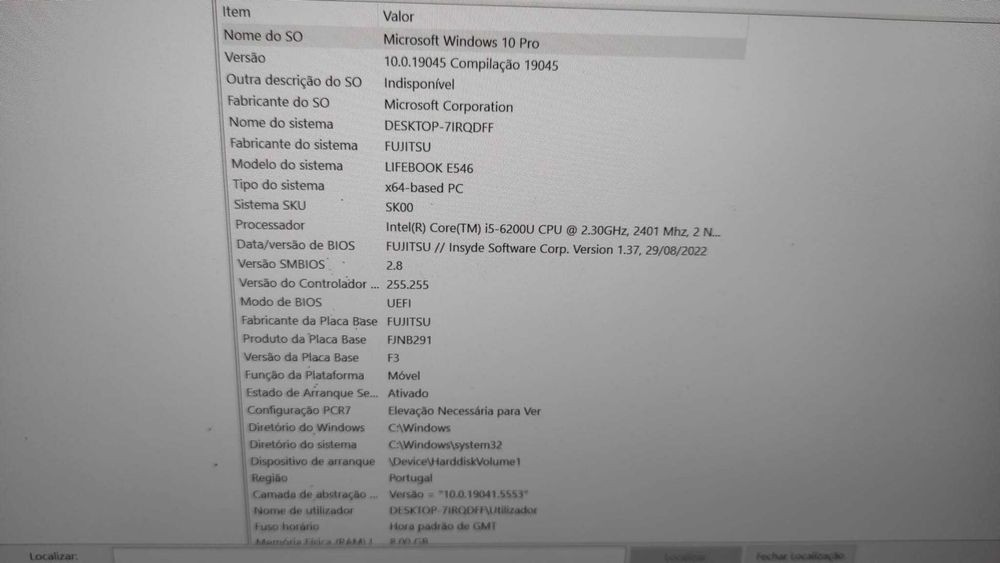Click the Portugal value
The image size is (1000, 563).
411,478
